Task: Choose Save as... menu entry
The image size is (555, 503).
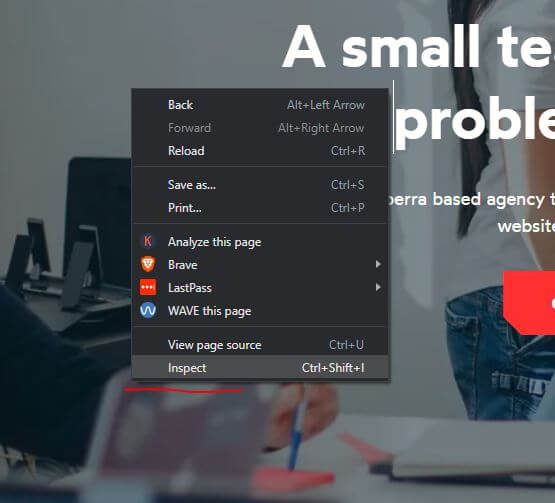Action: [x=261, y=185]
